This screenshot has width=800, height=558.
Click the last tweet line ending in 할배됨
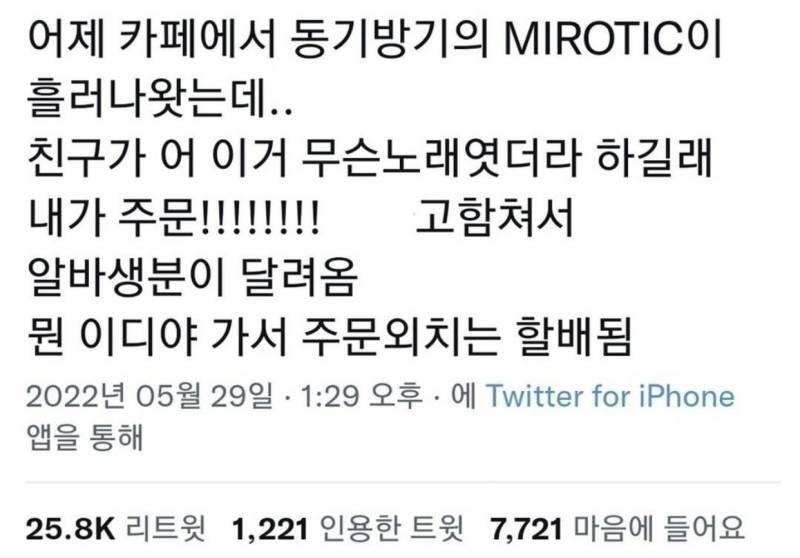point(329,336)
